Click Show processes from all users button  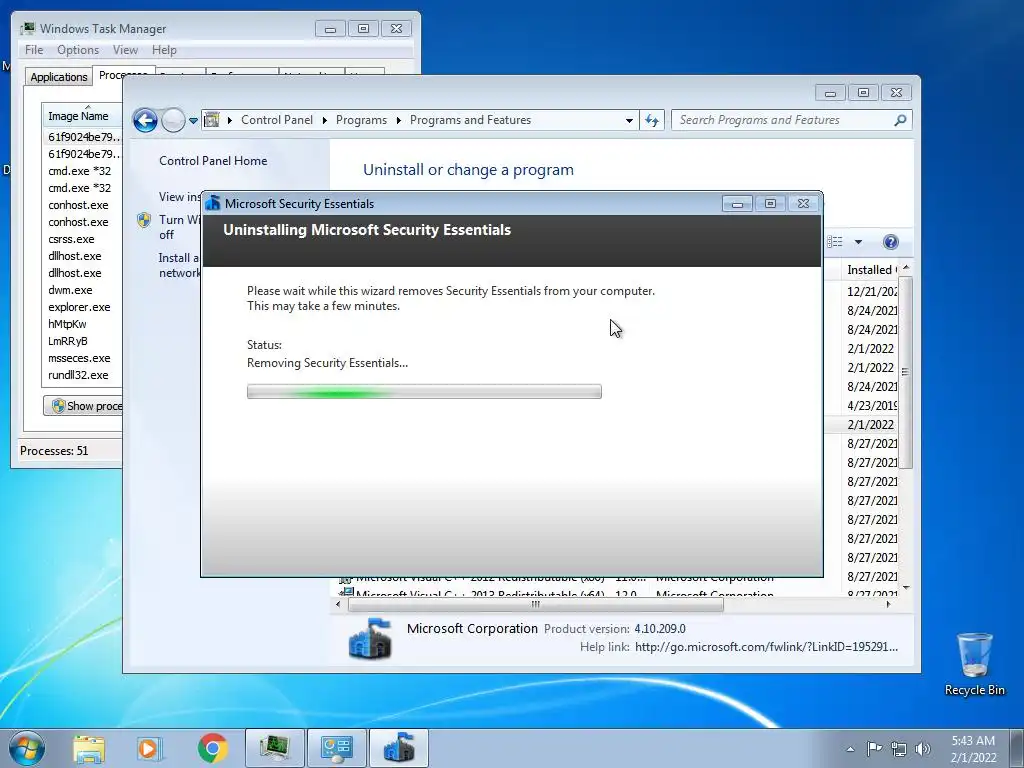[83, 406]
